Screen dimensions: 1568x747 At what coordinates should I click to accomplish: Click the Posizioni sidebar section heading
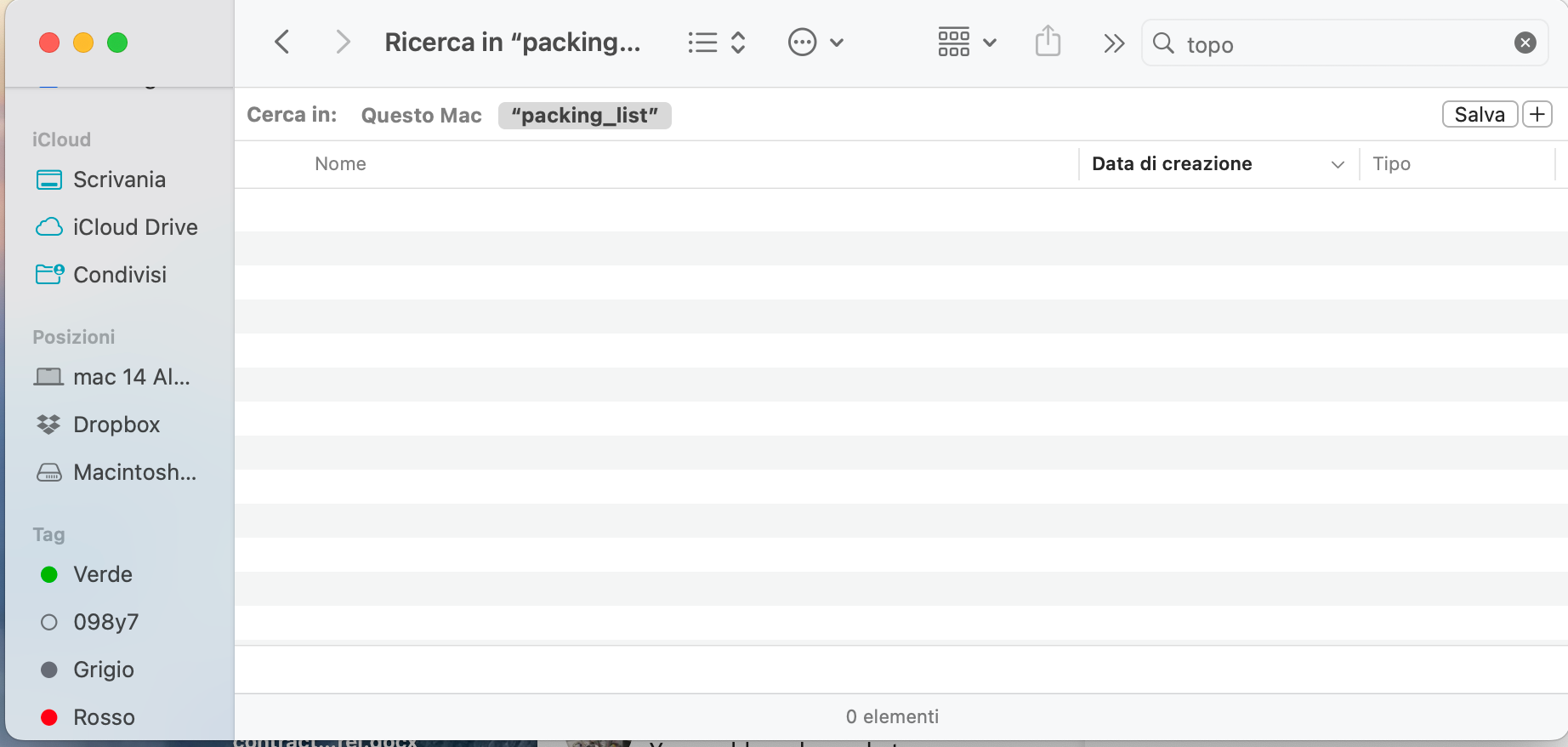[74, 337]
